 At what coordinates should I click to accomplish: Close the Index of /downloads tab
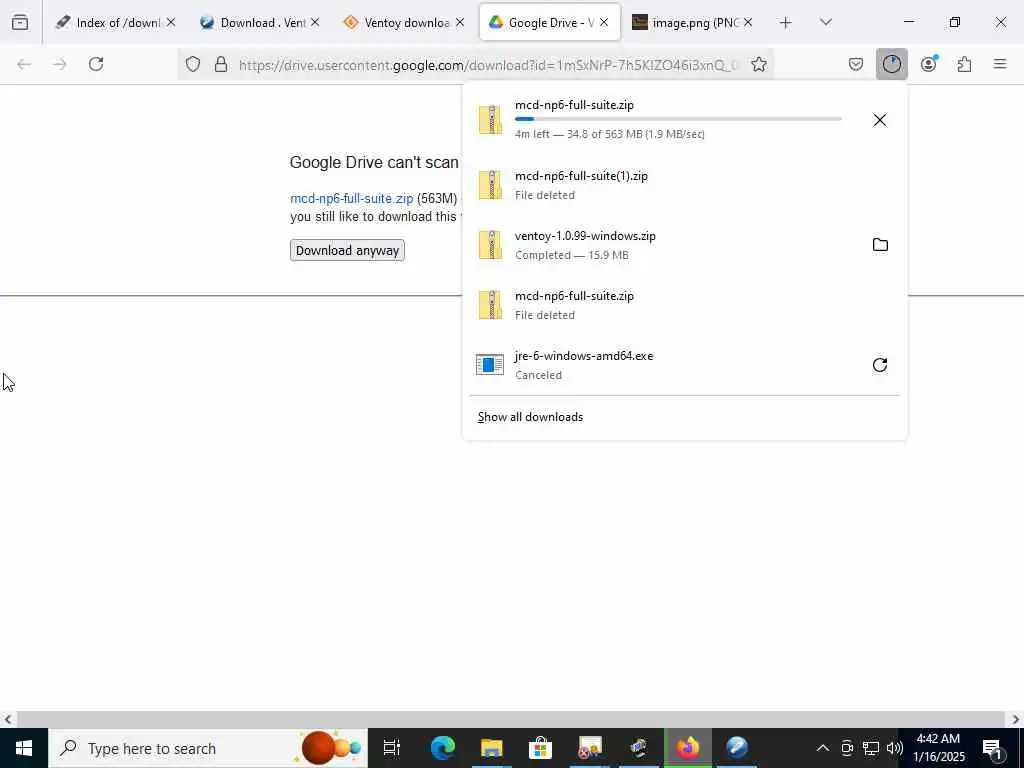point(170,22)
